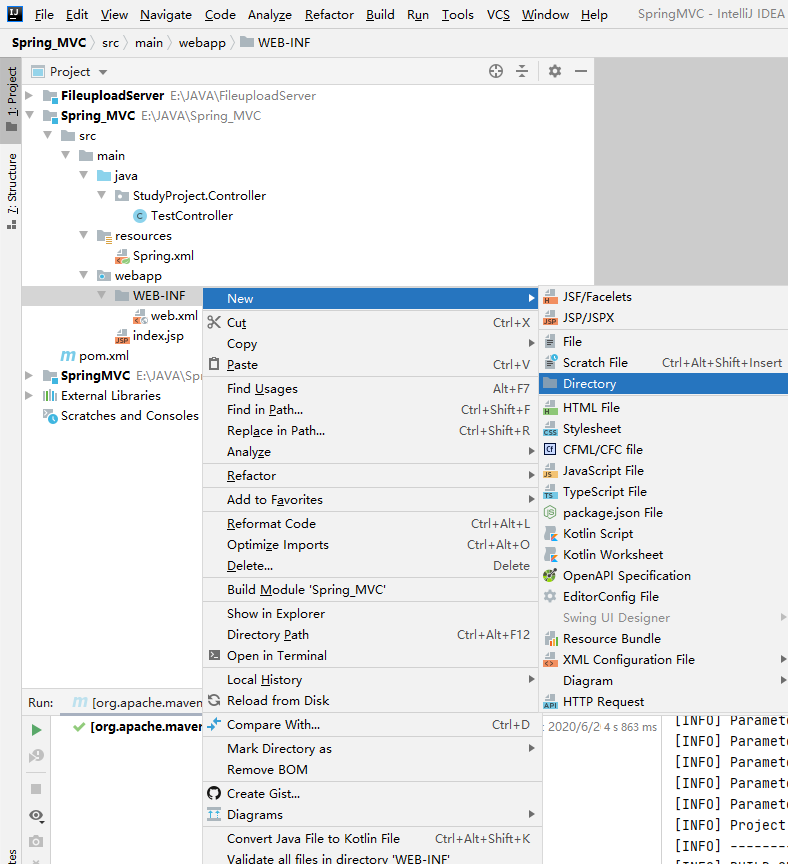Select Open in Terminal
788x864 pixels.
(371, 655)
